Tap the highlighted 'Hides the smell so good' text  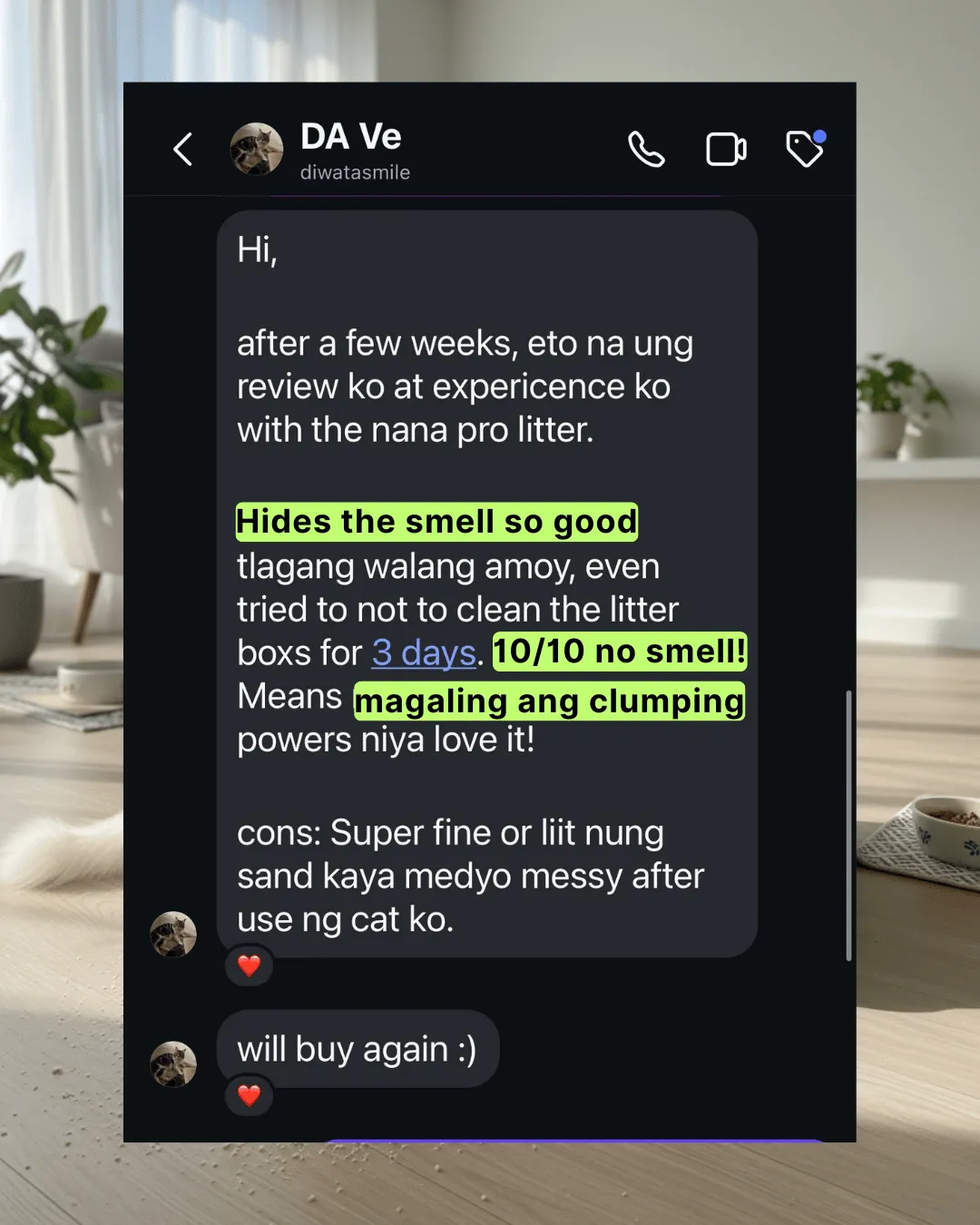coord(436,522)
